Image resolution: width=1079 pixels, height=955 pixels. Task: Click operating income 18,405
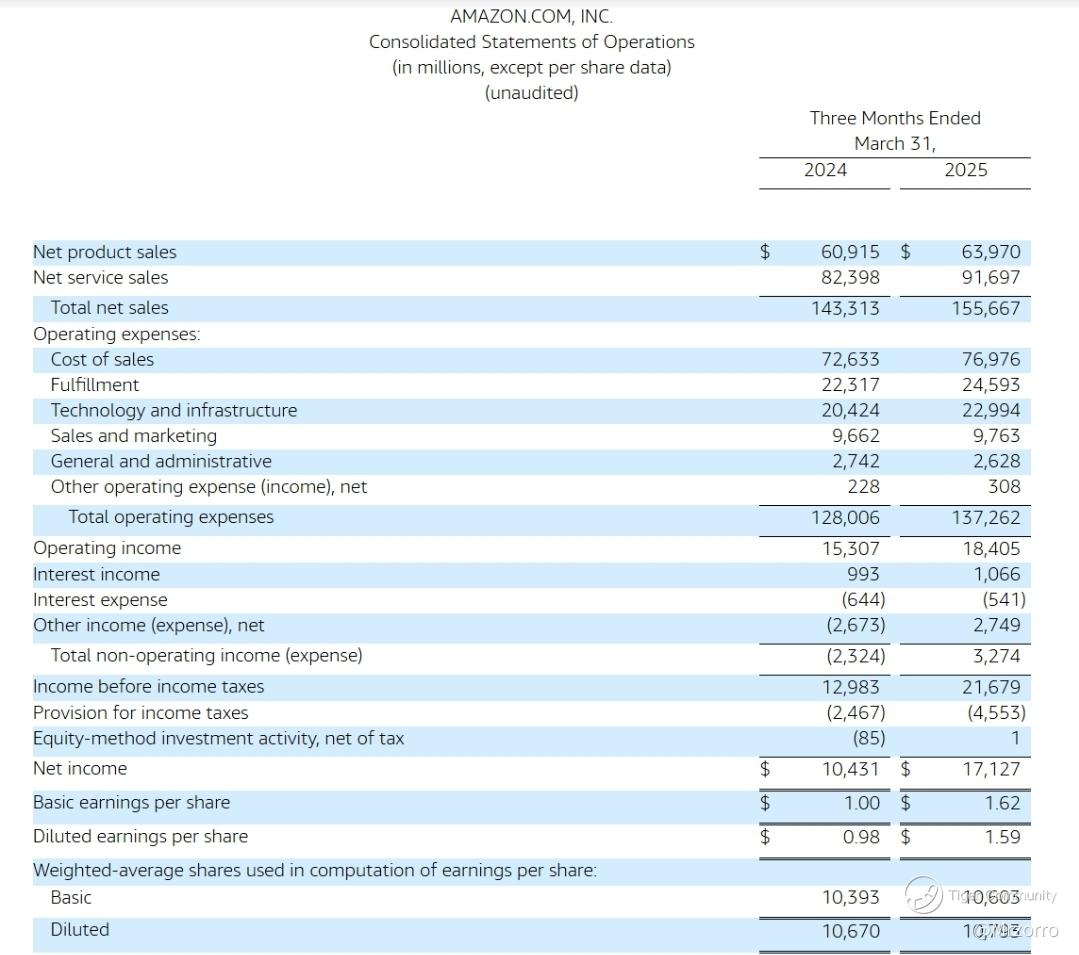coord(991,548)
